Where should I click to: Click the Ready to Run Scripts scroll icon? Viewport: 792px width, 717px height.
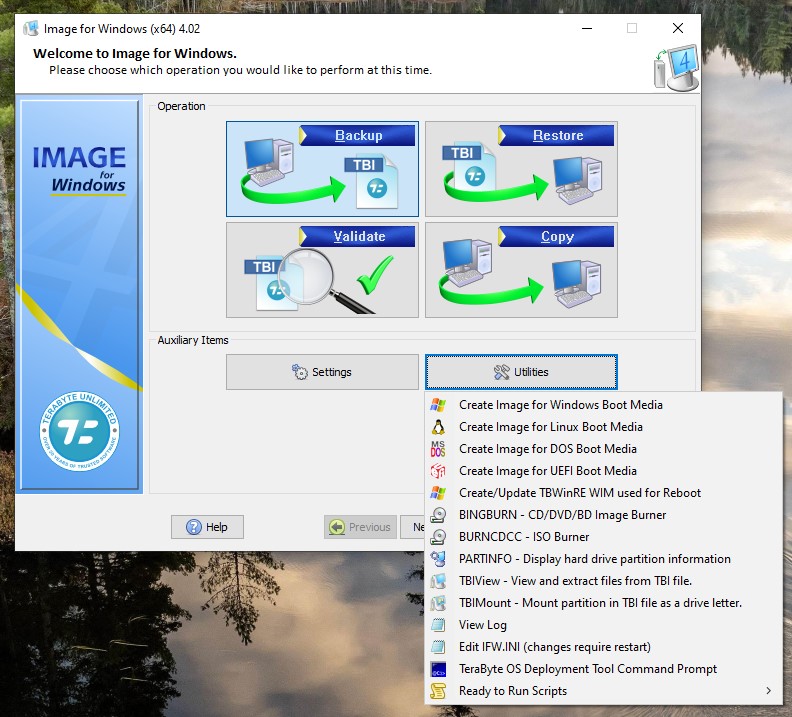click(x=438, y=691)
